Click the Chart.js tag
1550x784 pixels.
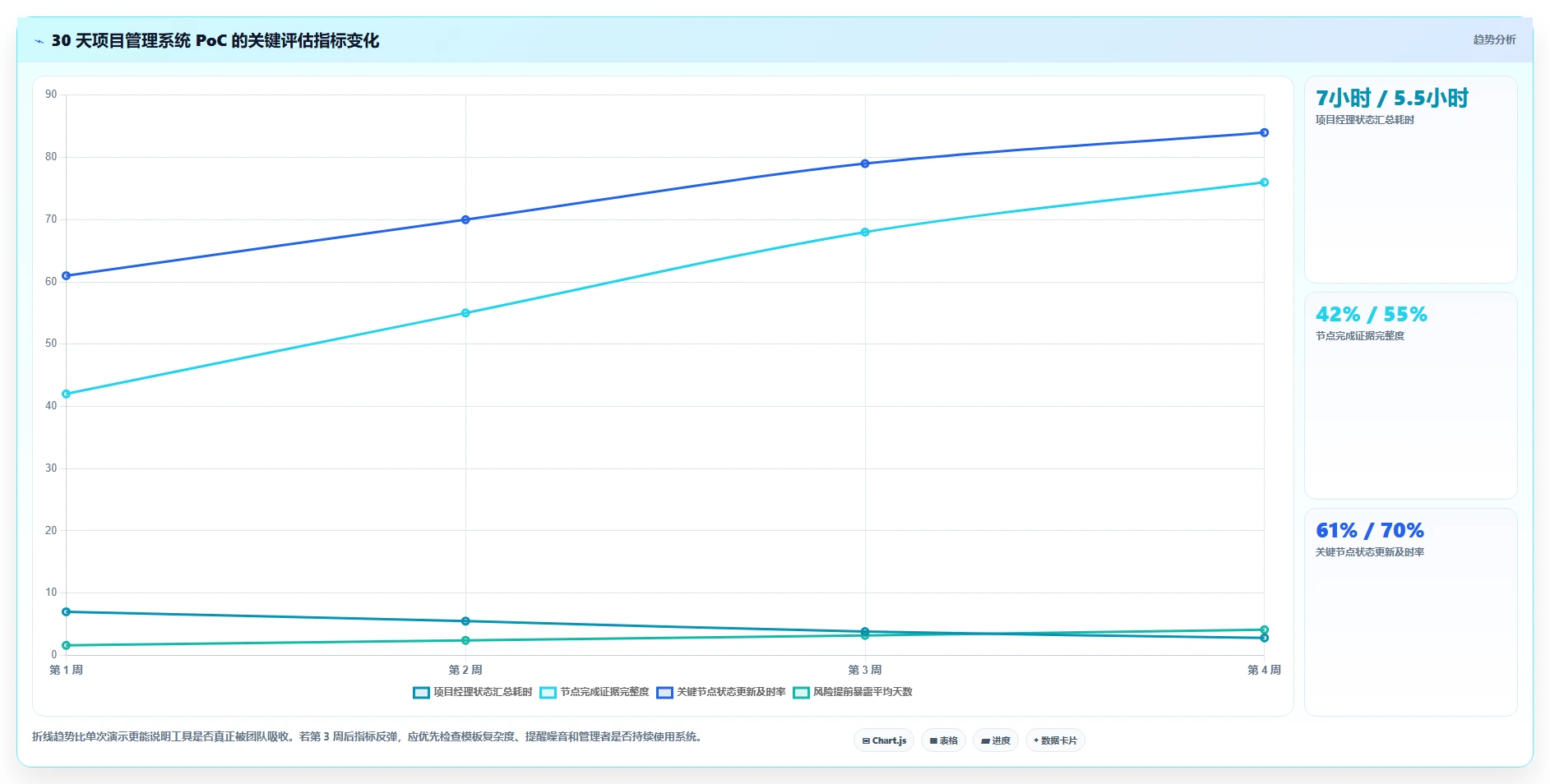pyautogui.click(x=884, y=740)
